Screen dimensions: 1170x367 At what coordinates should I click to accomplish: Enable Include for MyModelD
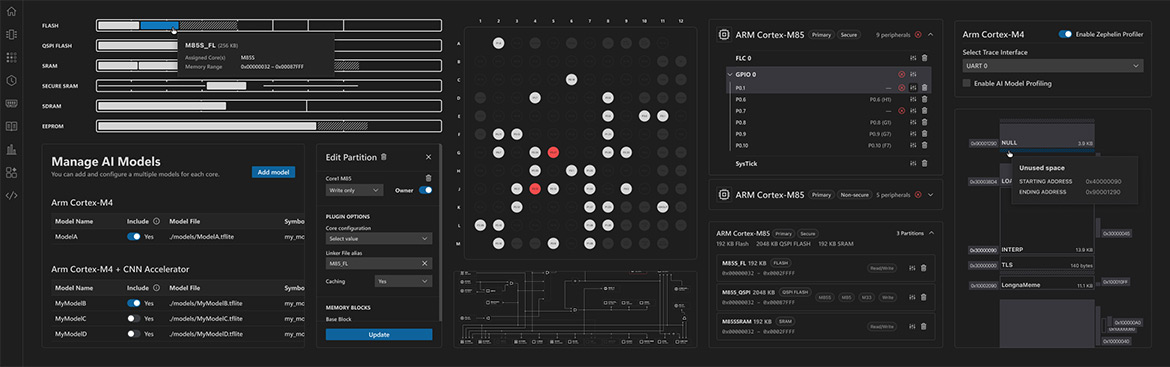(x=134, y=333)
